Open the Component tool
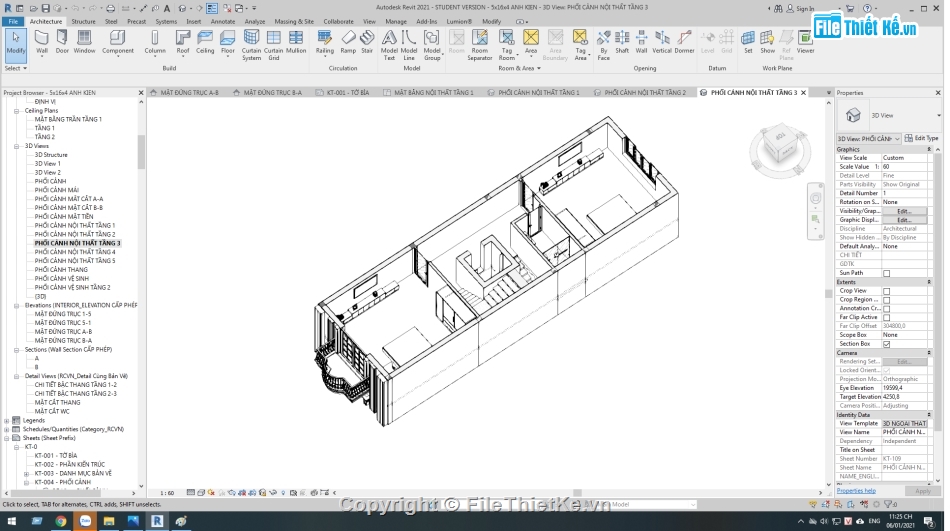The width and height of the screenshot is (950, 531). pos(118,42)
